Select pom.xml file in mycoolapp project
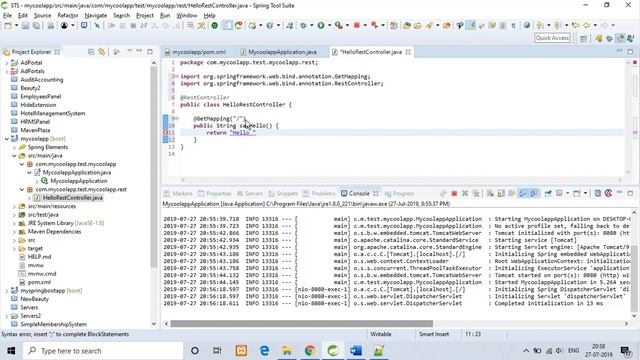Viewport: 640px width, 360px height. tap(39, 282)
